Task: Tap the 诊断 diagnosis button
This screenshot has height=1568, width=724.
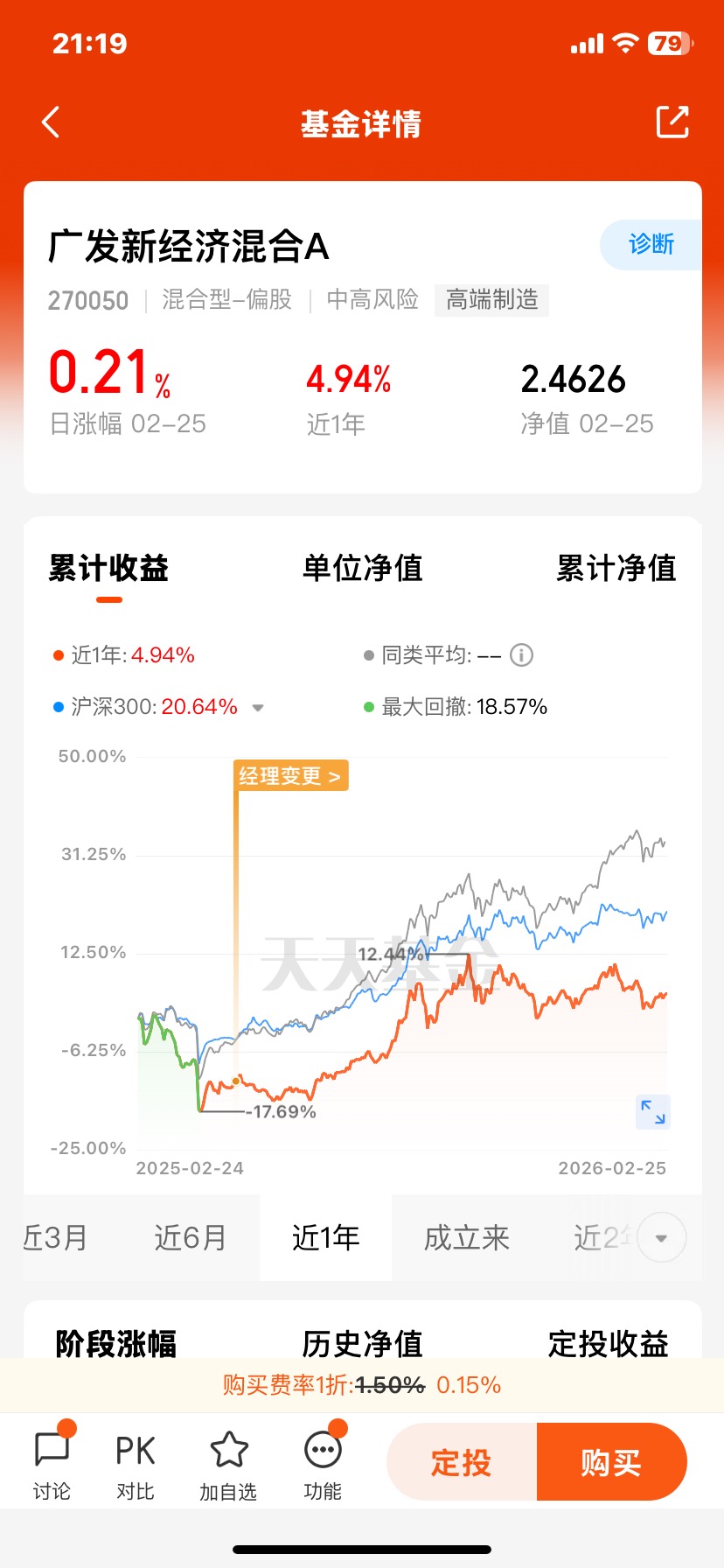Action: 651,245
